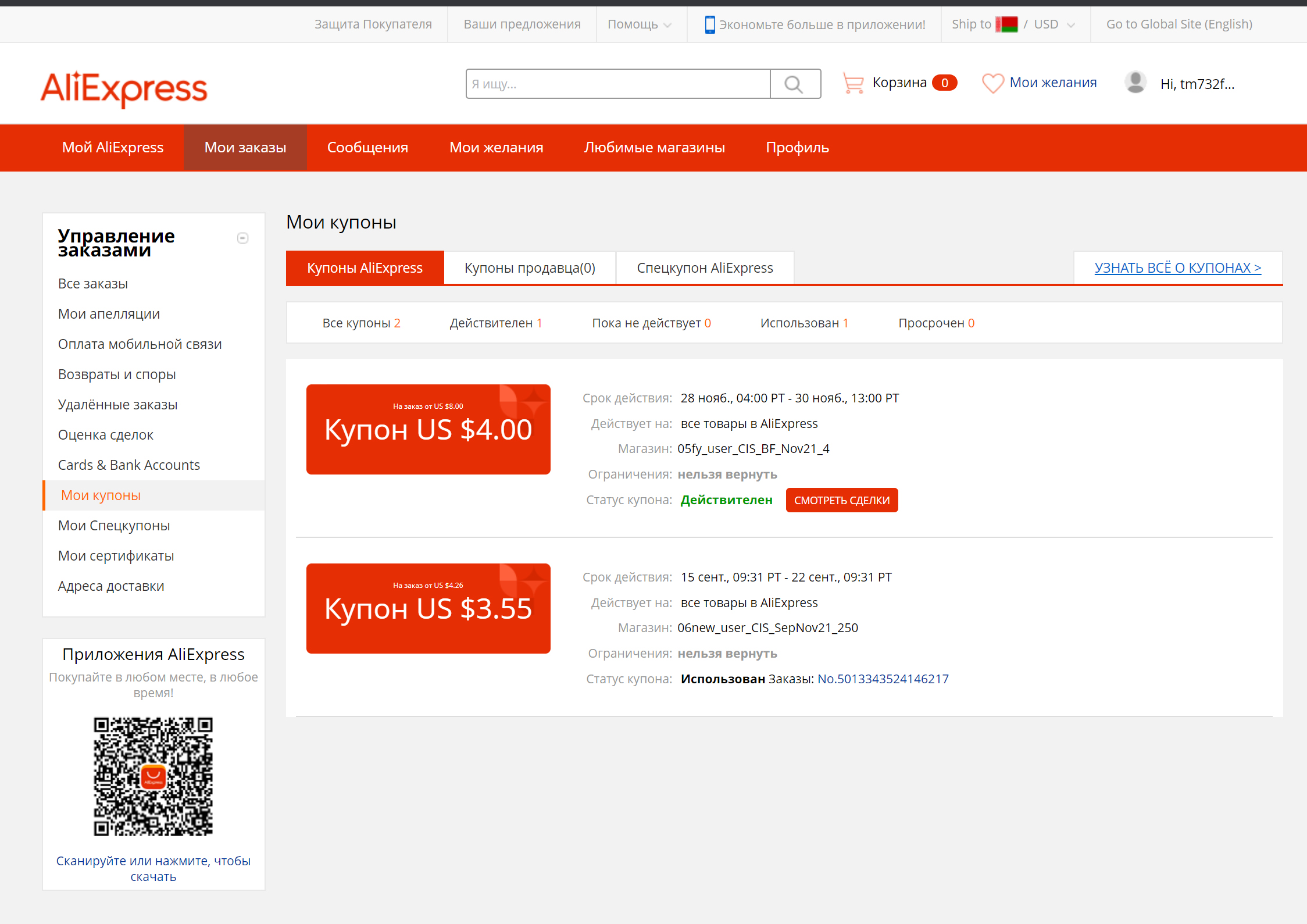Image resolution: width=1307 pixels, height=924 pixels.
Task: Open Ваши предложения link
Action: 522,24
